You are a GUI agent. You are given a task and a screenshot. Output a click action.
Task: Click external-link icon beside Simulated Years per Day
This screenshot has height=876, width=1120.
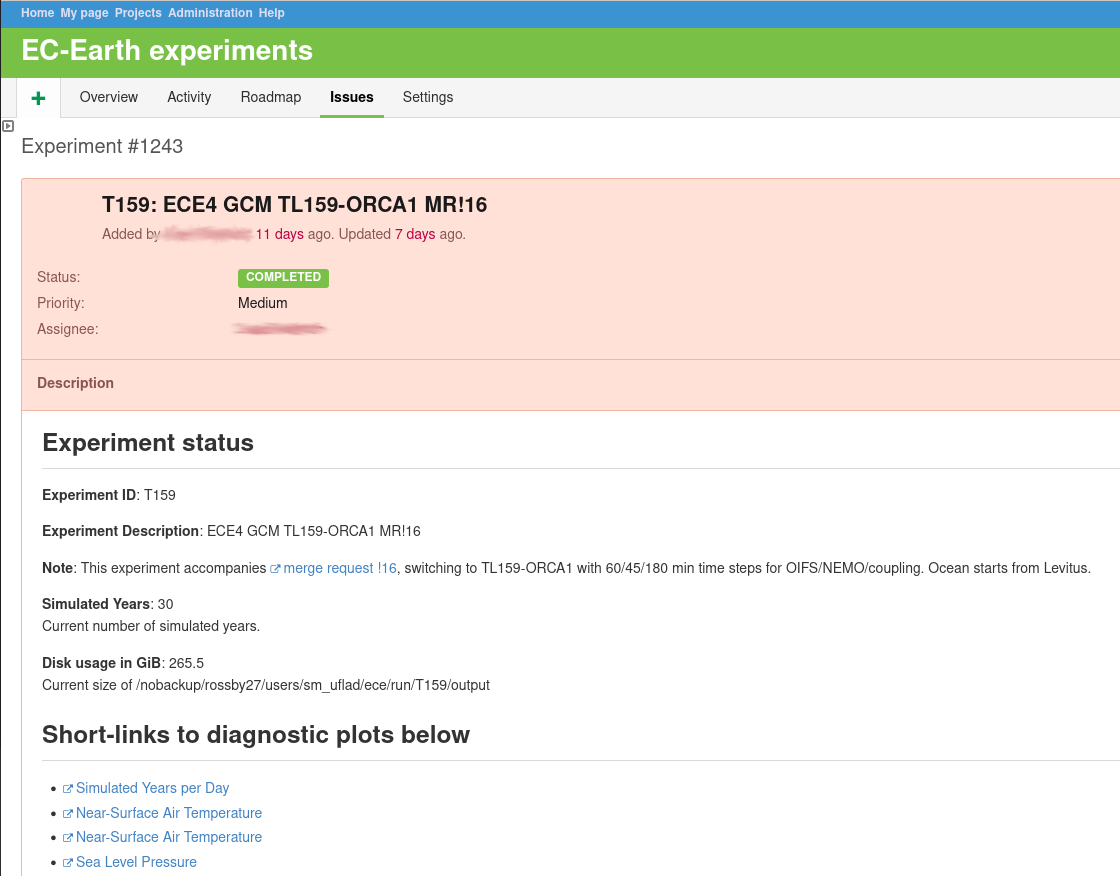click(x=68, y=789)
